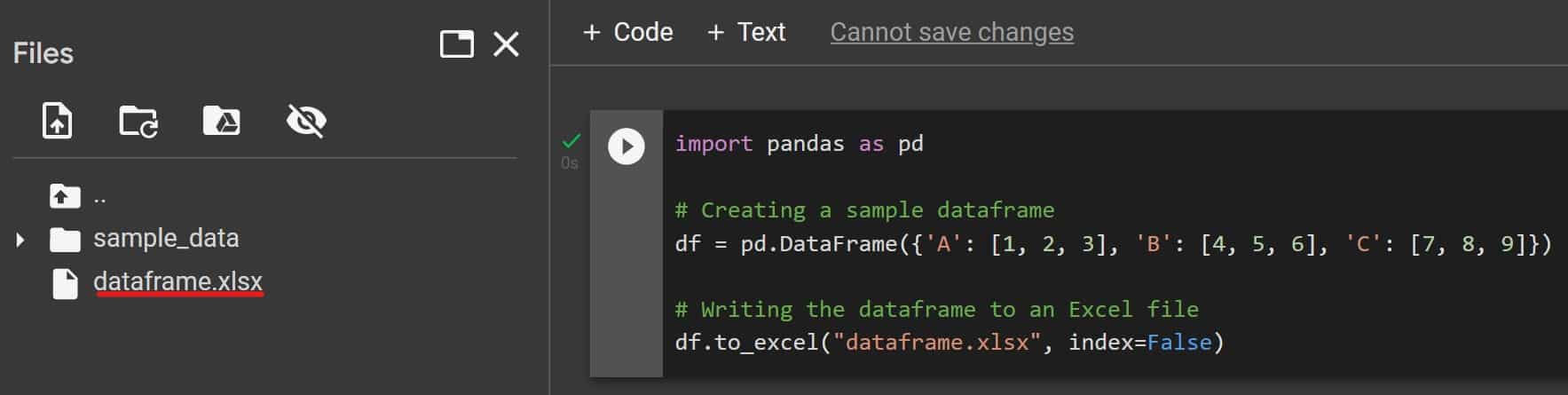Image resolution: width=1568 pixels, height=395 pixels.
Task: Select the sample_data folder name
Action: pos(166,238)
